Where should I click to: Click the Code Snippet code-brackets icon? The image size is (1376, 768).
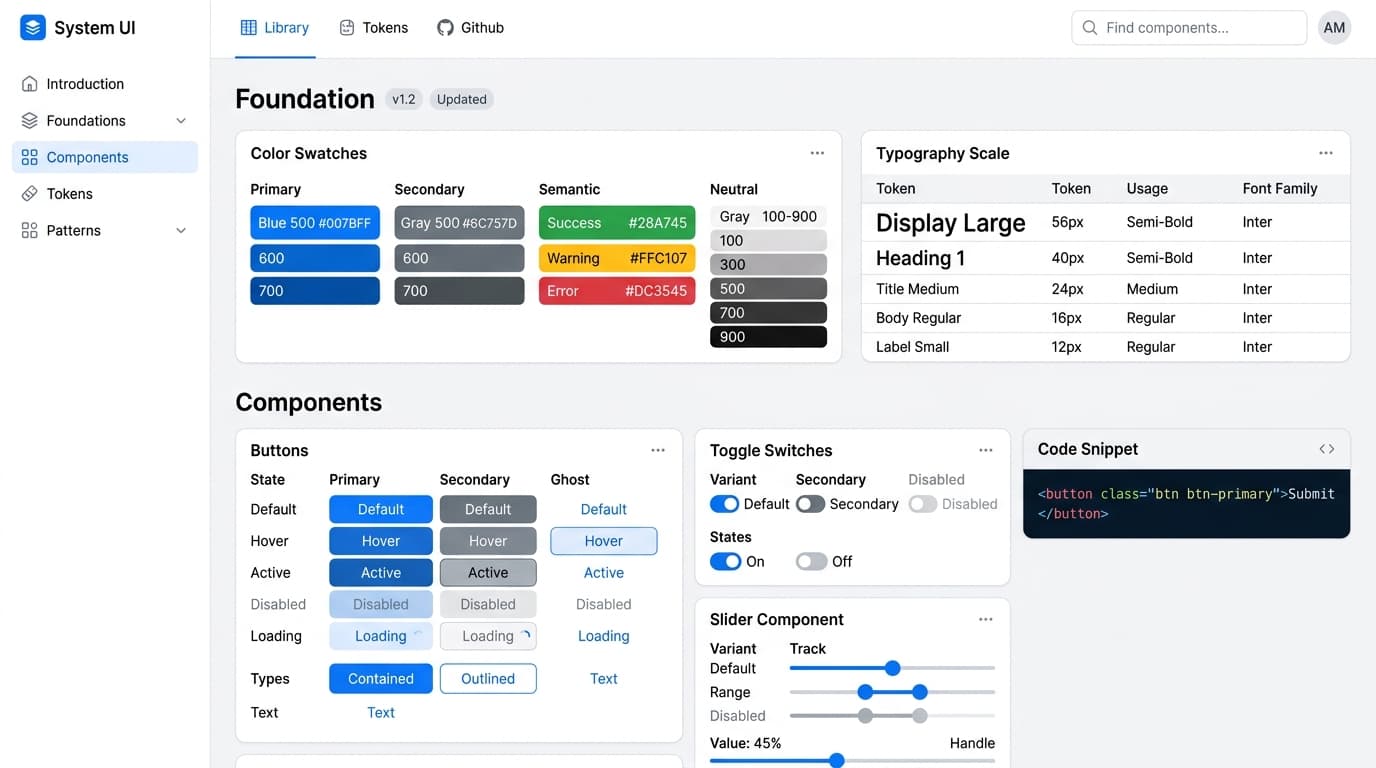[x=1327, y=449]
